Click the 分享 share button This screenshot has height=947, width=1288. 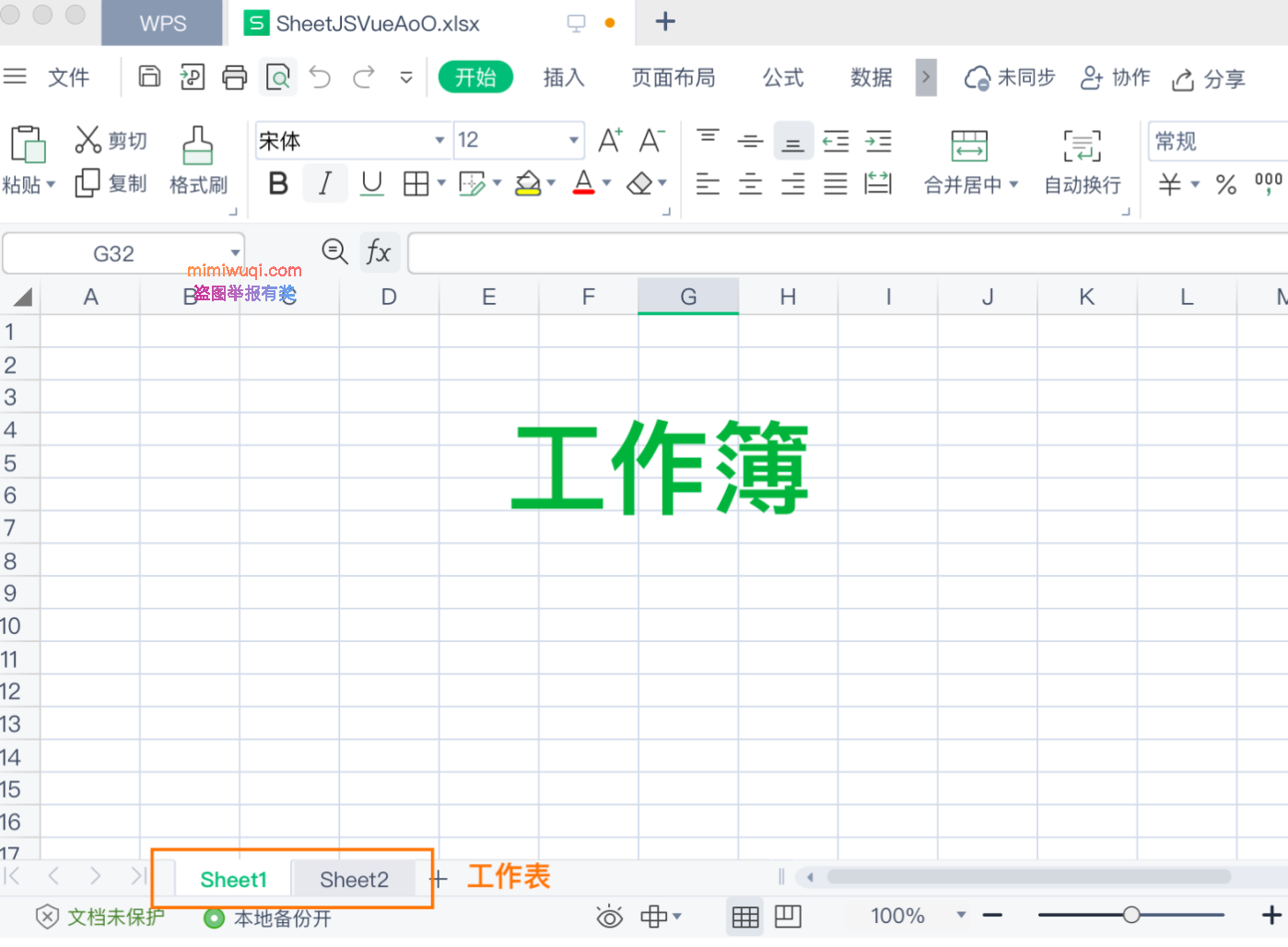(1209, 79)
